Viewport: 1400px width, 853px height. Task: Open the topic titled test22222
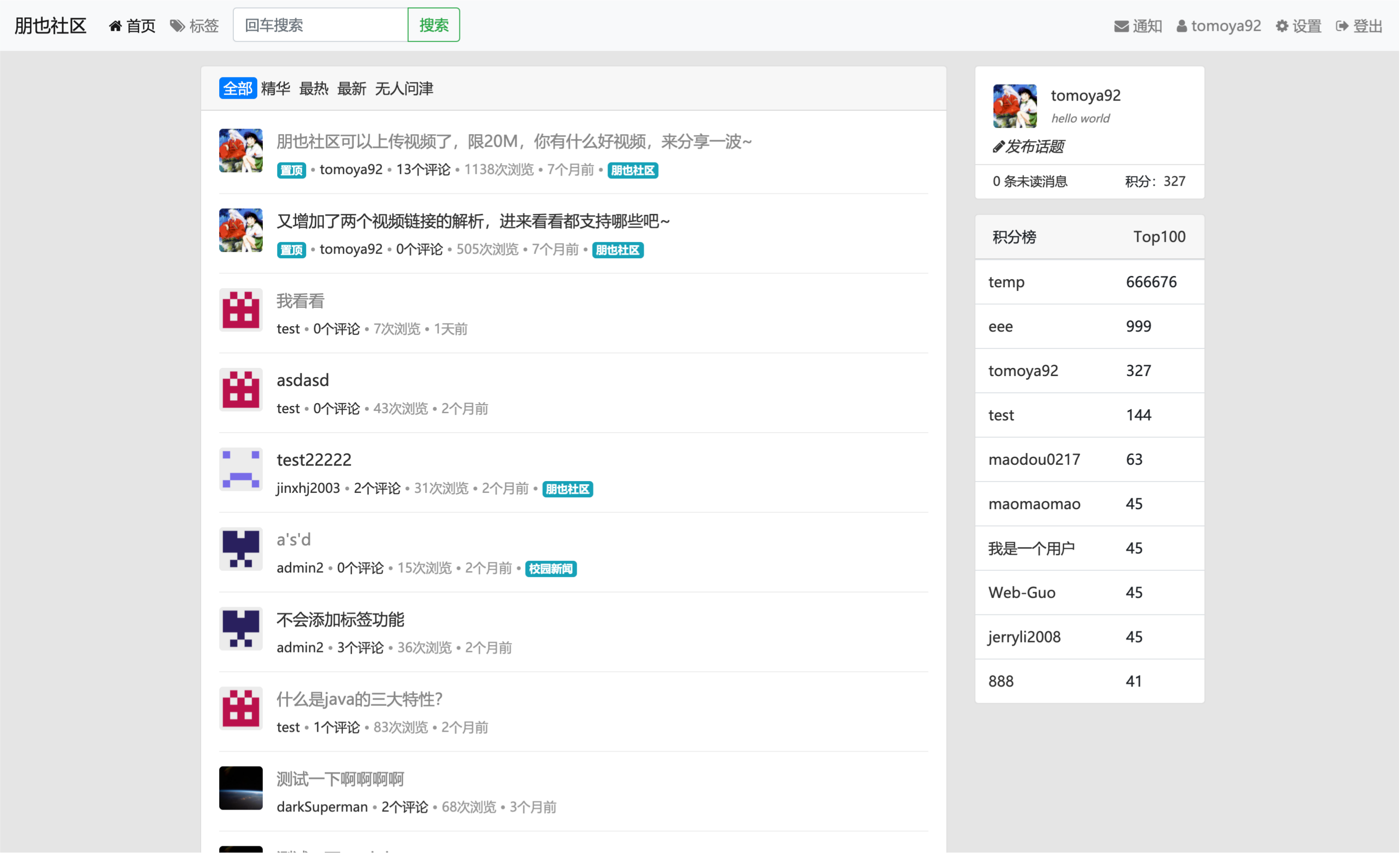point(314,459)
